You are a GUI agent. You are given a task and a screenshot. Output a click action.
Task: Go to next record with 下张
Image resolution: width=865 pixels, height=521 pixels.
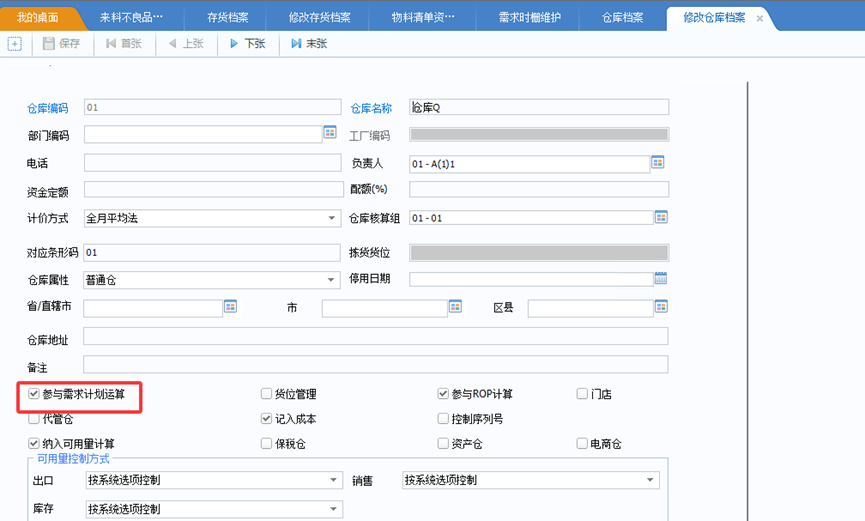[x=248, y=44]
